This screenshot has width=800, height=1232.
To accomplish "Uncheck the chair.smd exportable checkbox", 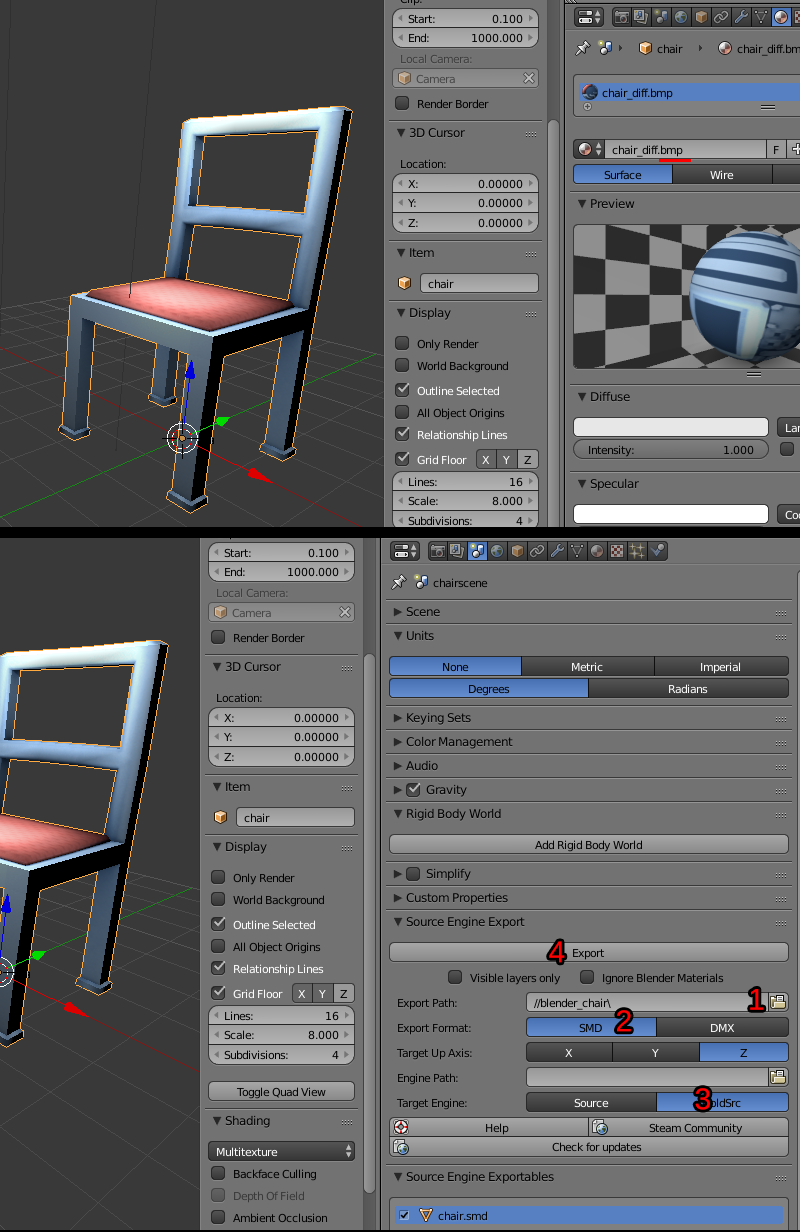I will coord(404,1215).
